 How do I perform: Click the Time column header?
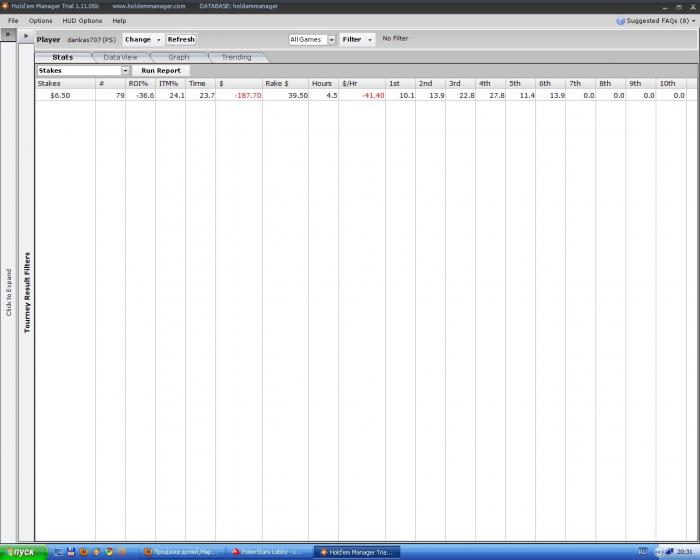click(200, 84)
